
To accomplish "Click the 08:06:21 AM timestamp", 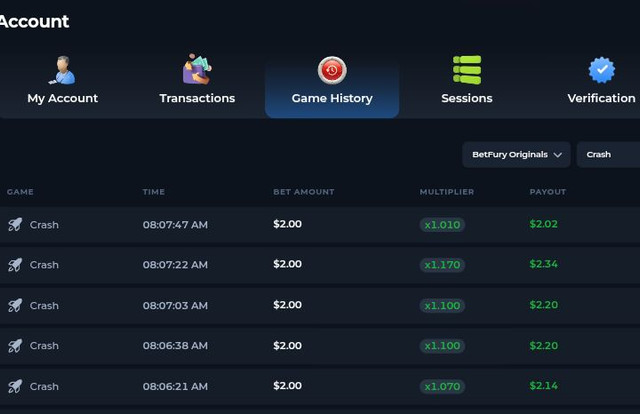I will click(x=175, y=386).
